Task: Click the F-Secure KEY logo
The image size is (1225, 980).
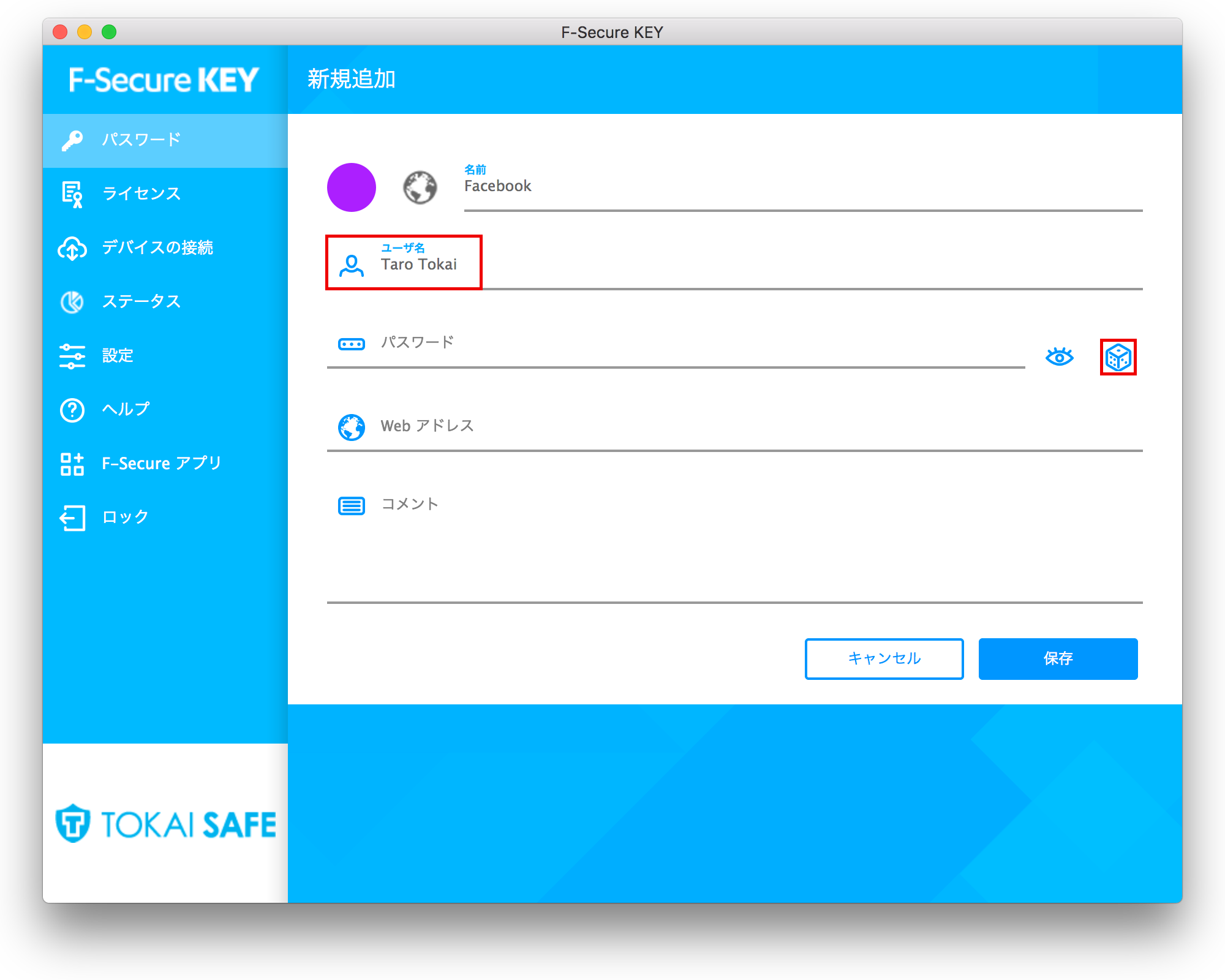Action: [164, 80]
